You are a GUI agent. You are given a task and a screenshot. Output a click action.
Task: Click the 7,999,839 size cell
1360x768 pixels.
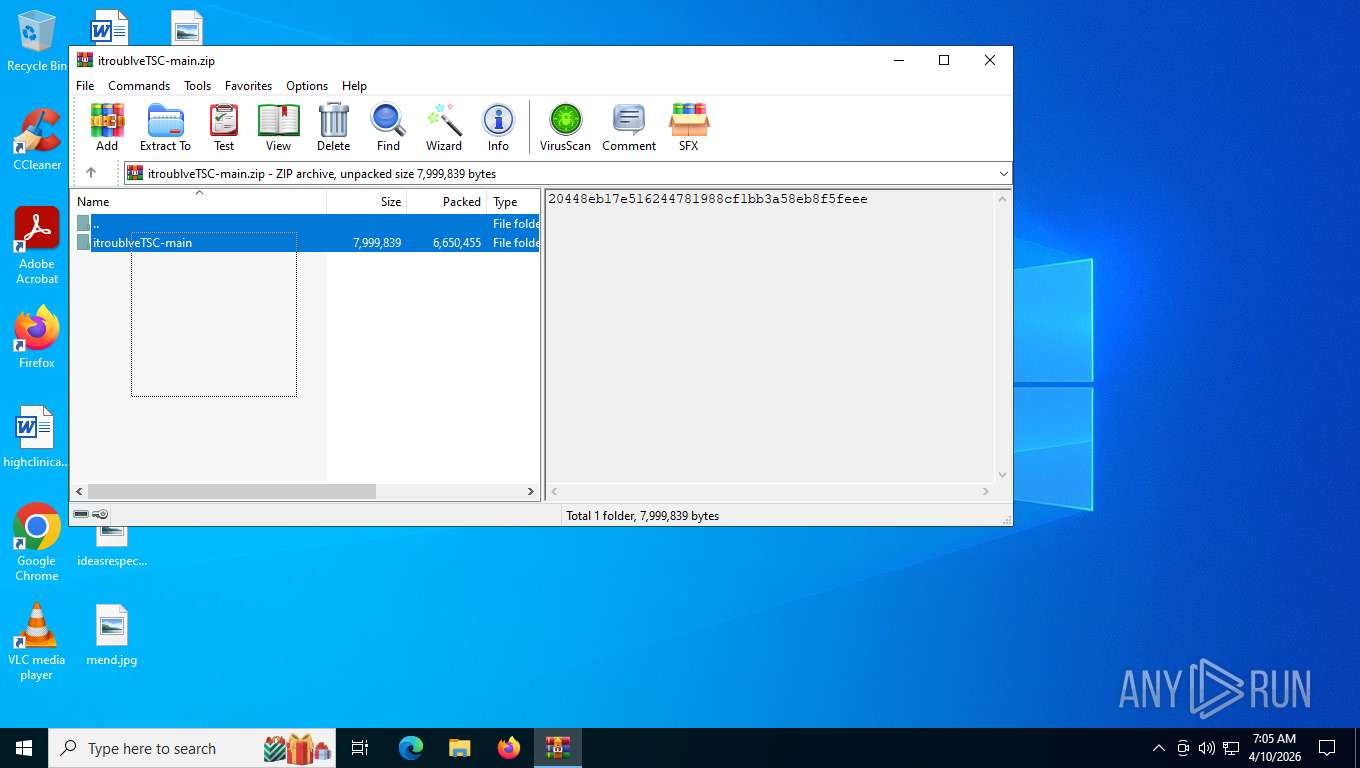pos(377,243)
